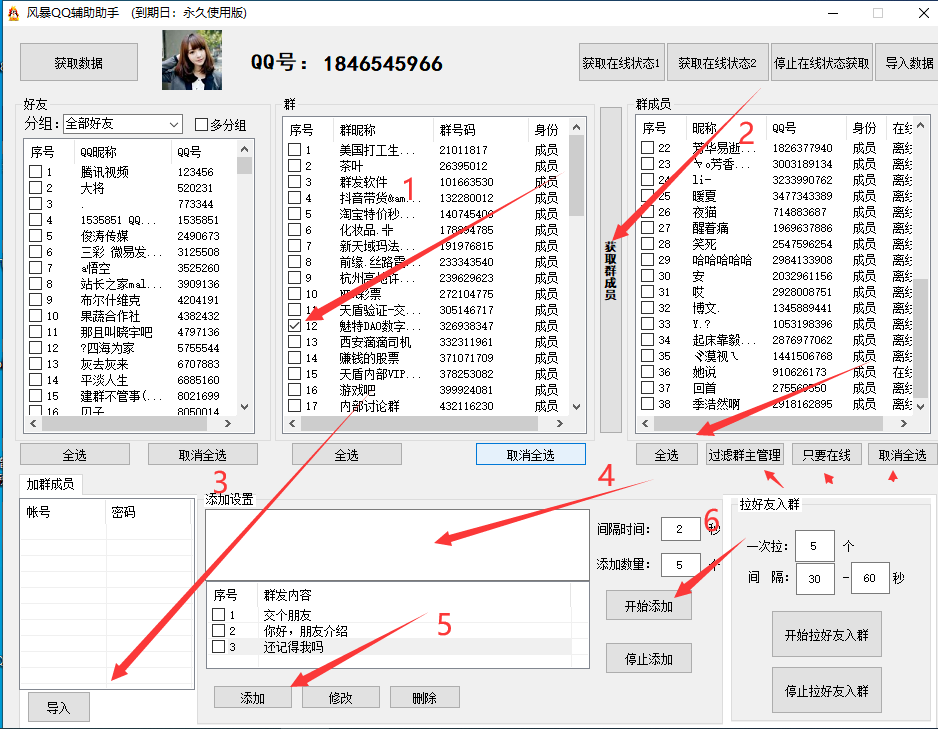Check message row 交个朋友
Screen dimensions: 938x729
click(218, 615)
